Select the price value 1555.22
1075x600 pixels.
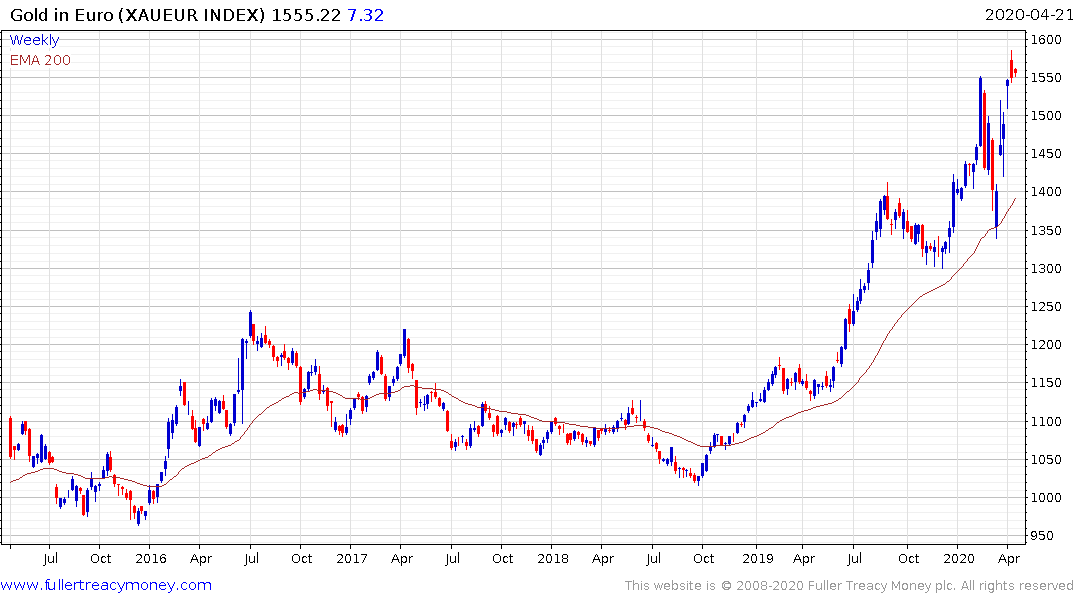[x=306, y=15]
